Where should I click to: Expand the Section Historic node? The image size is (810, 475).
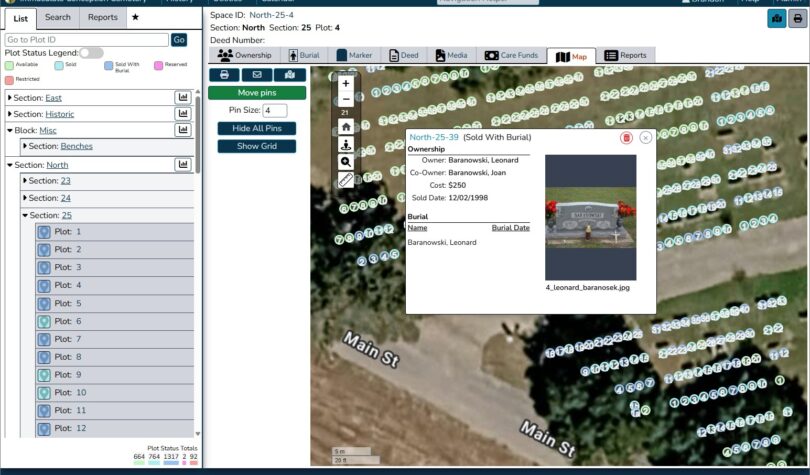(x=9, y=114)
